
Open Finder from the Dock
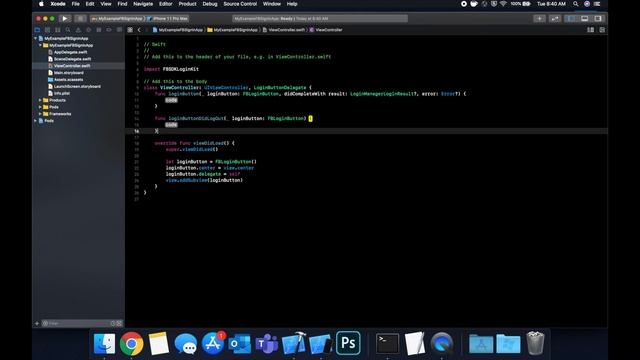[x=104, y=343]
